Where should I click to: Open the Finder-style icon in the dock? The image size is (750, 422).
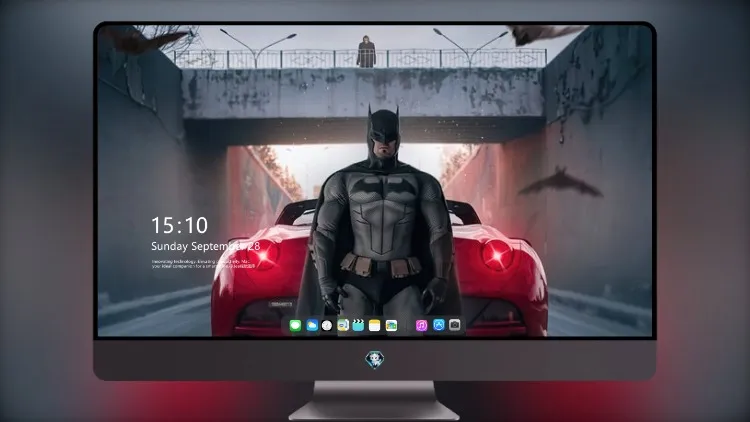click(343, 326)
